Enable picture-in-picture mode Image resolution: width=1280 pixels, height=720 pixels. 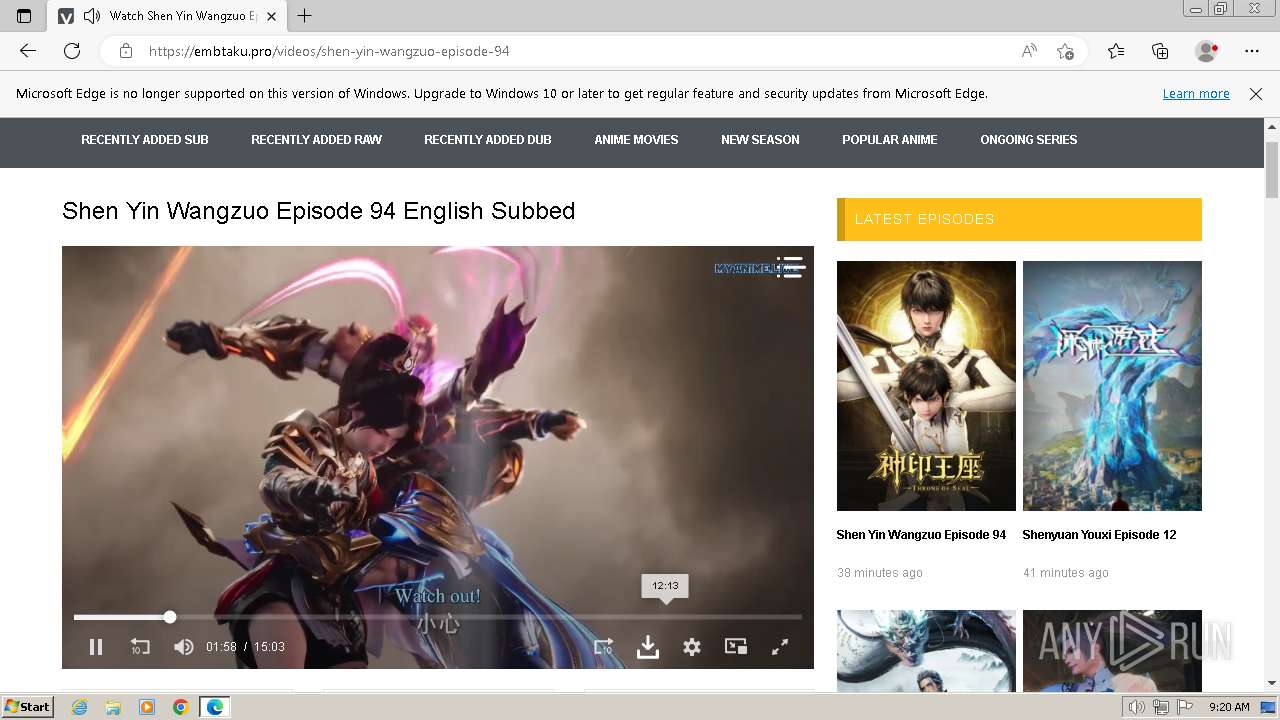pyautogui.click(x=736, y=647)
